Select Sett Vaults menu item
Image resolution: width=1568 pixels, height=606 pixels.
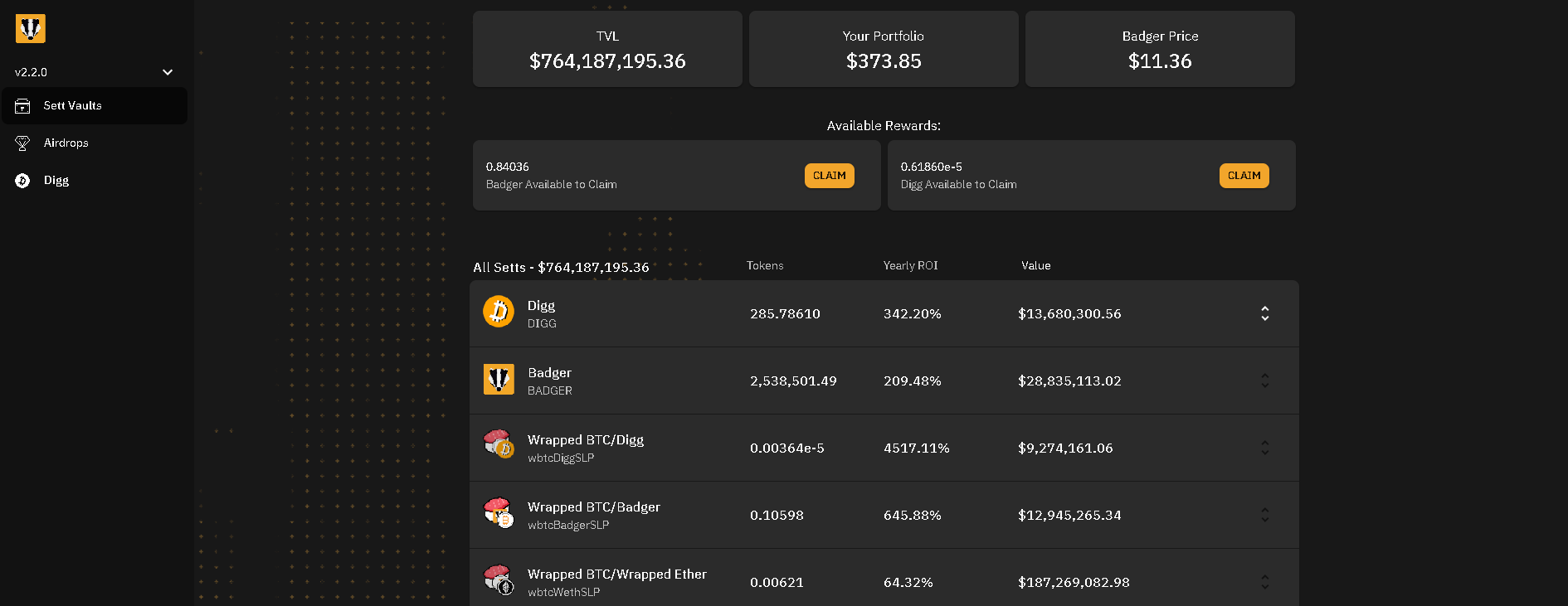pyautogui.click(x=95, y=106)
